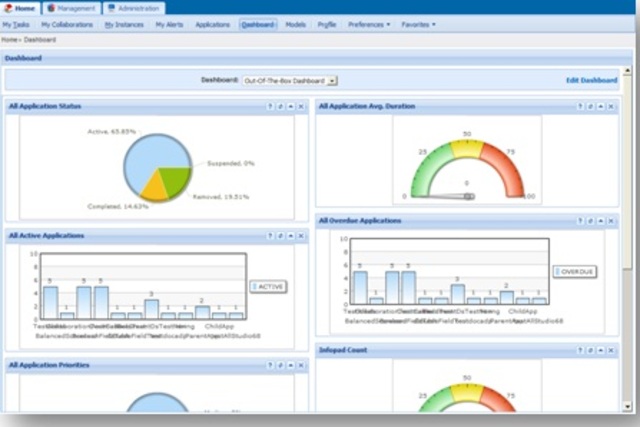Open help for Infopad Count panel
640x427 pixels.
pos(580,350)
